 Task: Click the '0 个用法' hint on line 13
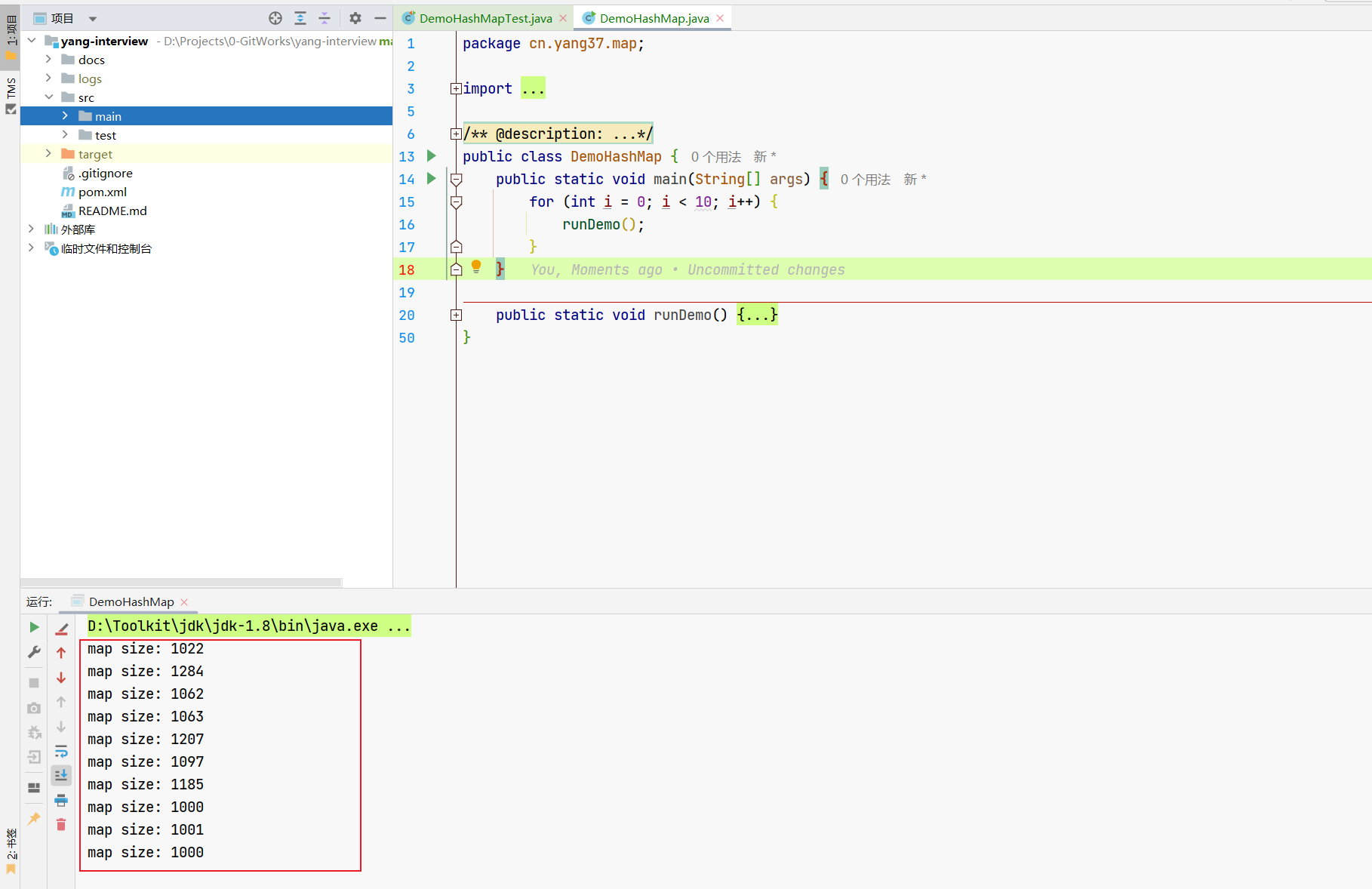coord(715,157)
